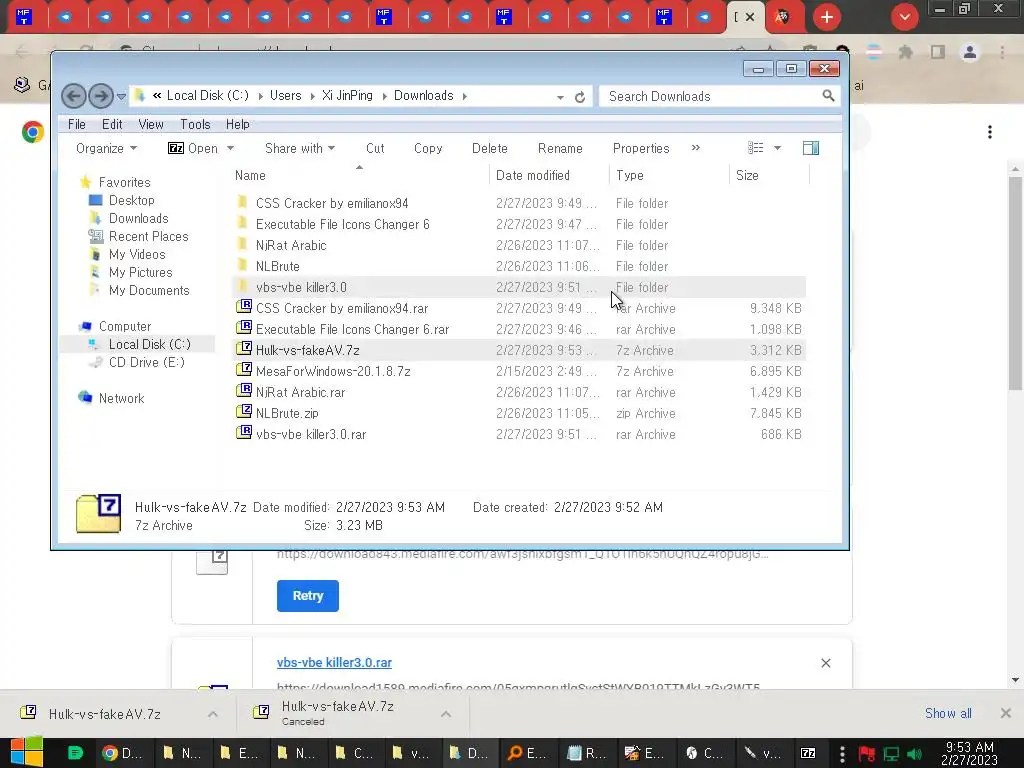Click the volume speaker tray icon
The image size is (1024, 768).
(x=914, y=754)
